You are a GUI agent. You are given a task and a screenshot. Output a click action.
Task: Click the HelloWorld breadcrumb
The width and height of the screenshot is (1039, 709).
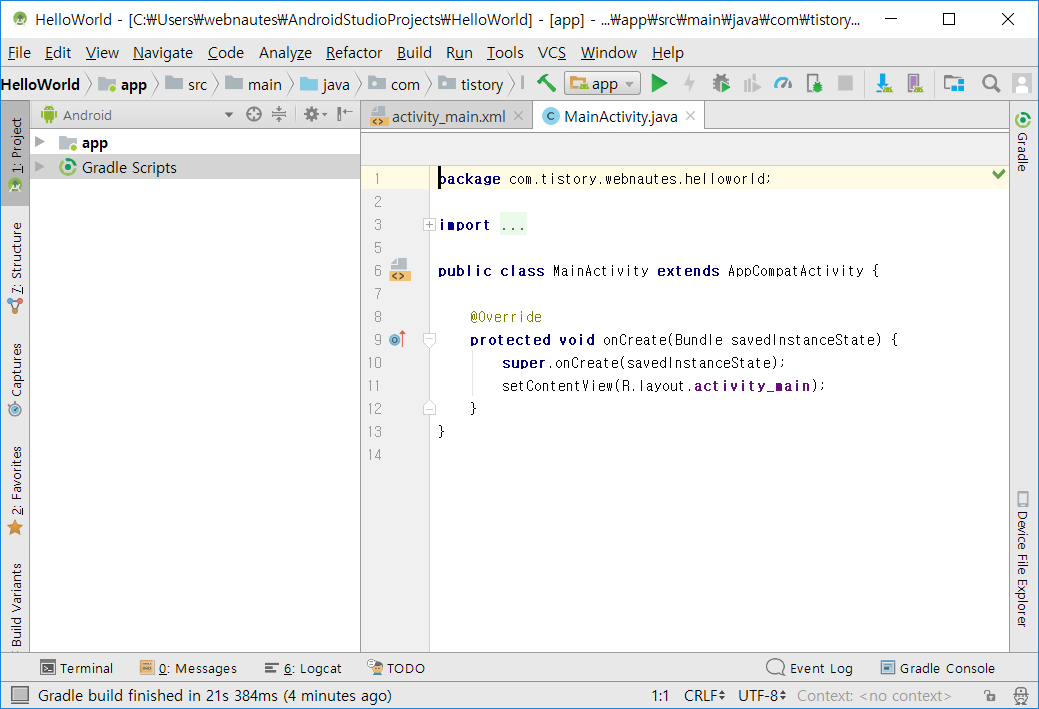(x=40, y=84)
